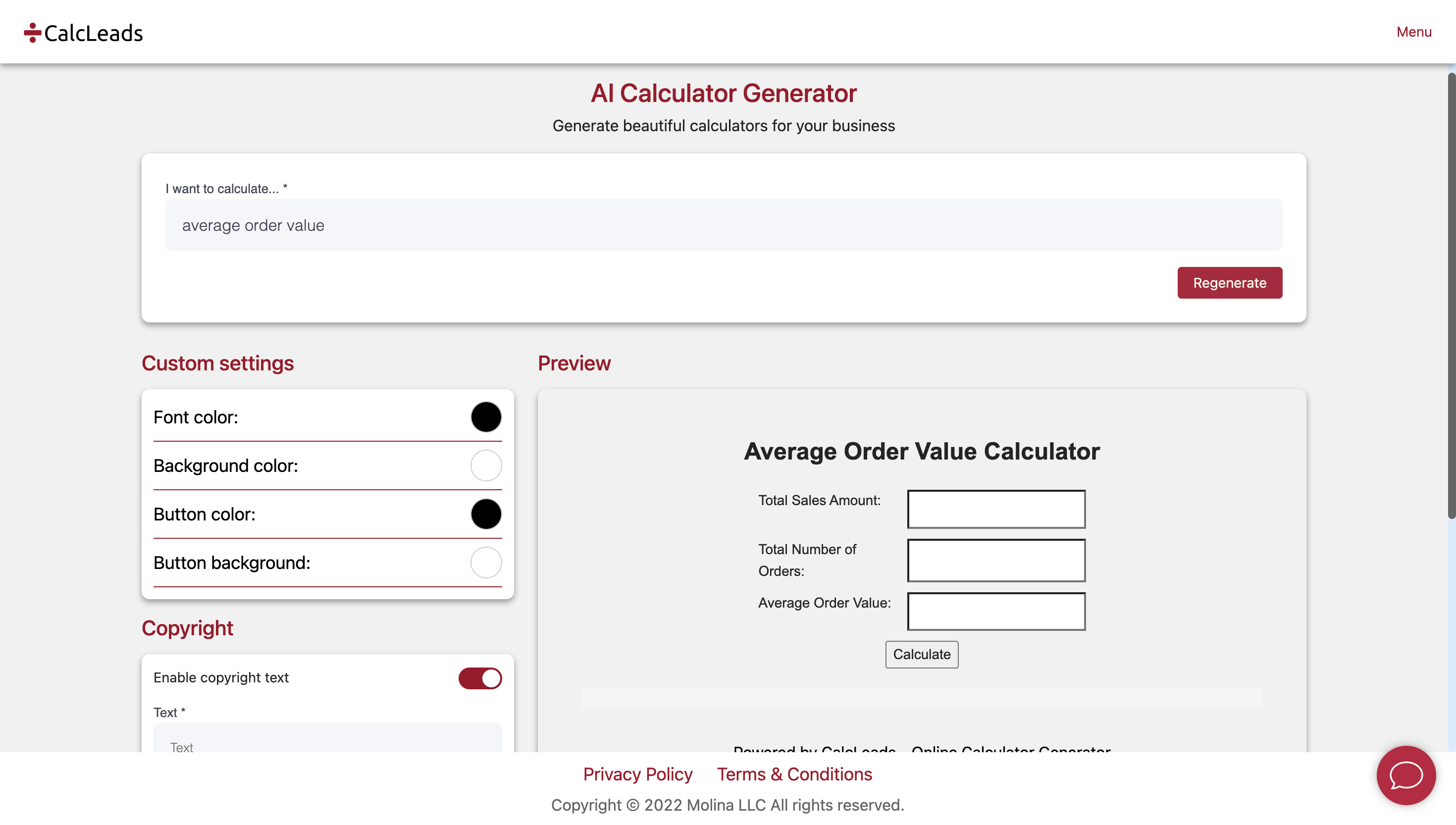Click the Calculate button in preview

[x=921, y=655]
